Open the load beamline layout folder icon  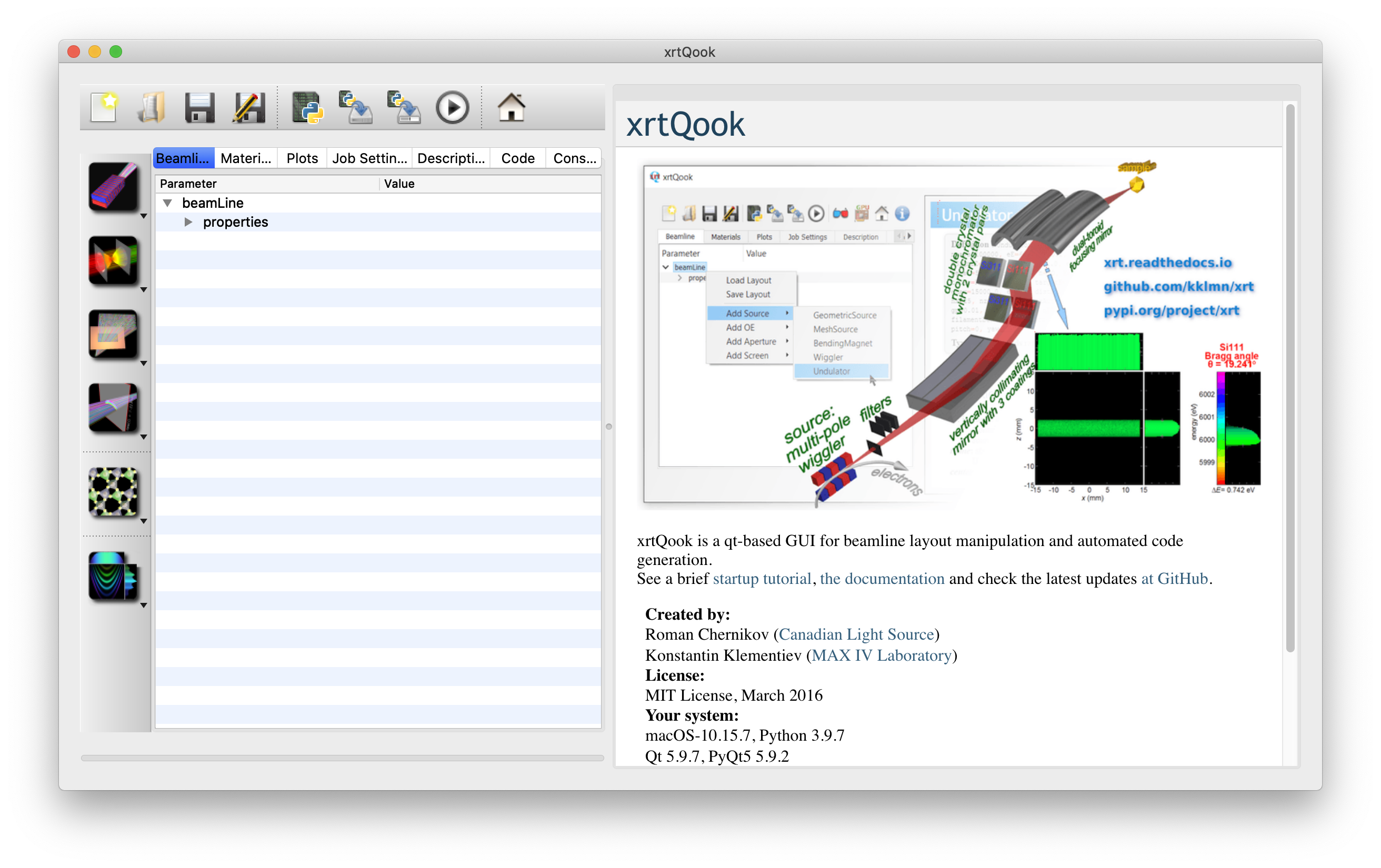click(152, 107)
